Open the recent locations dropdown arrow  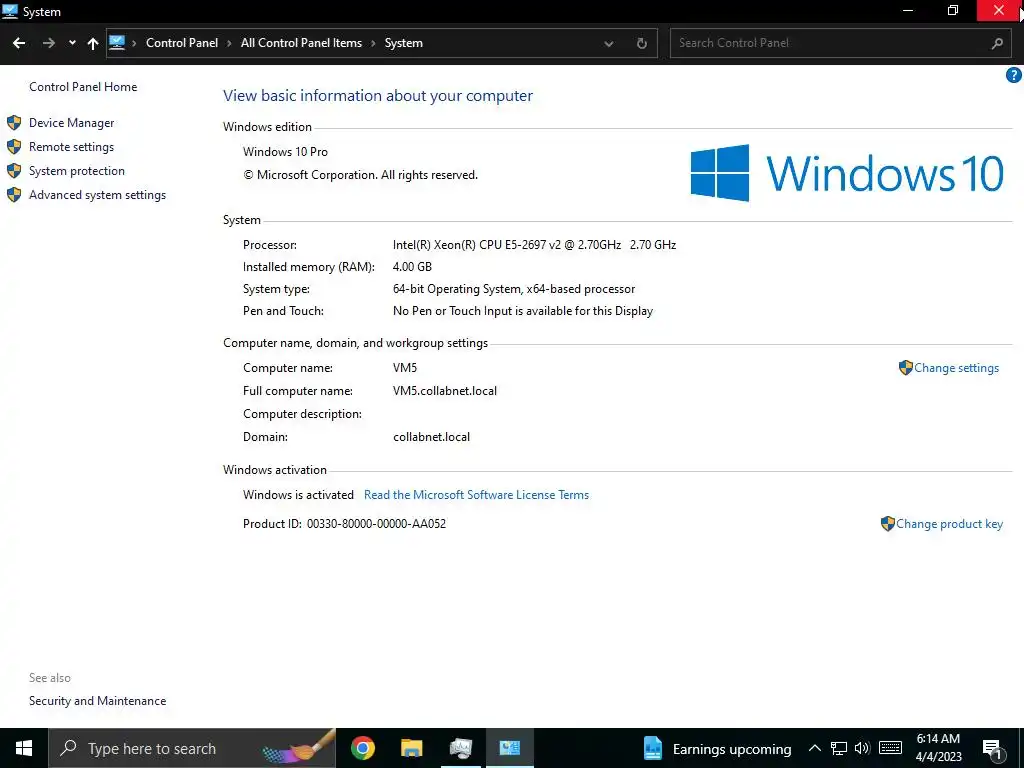pos(72,43)
